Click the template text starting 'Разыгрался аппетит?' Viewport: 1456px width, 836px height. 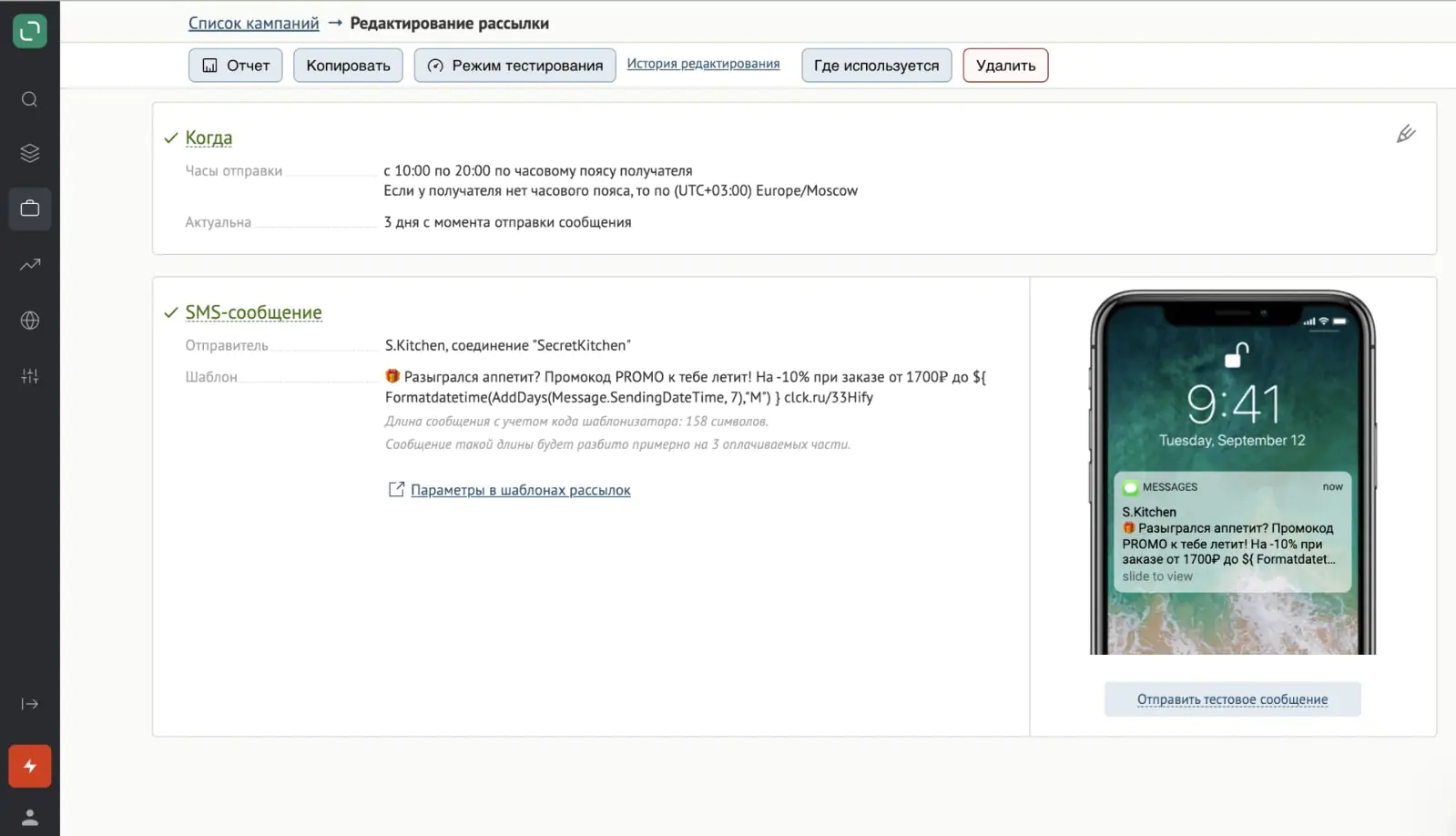(x=685, y=387)
